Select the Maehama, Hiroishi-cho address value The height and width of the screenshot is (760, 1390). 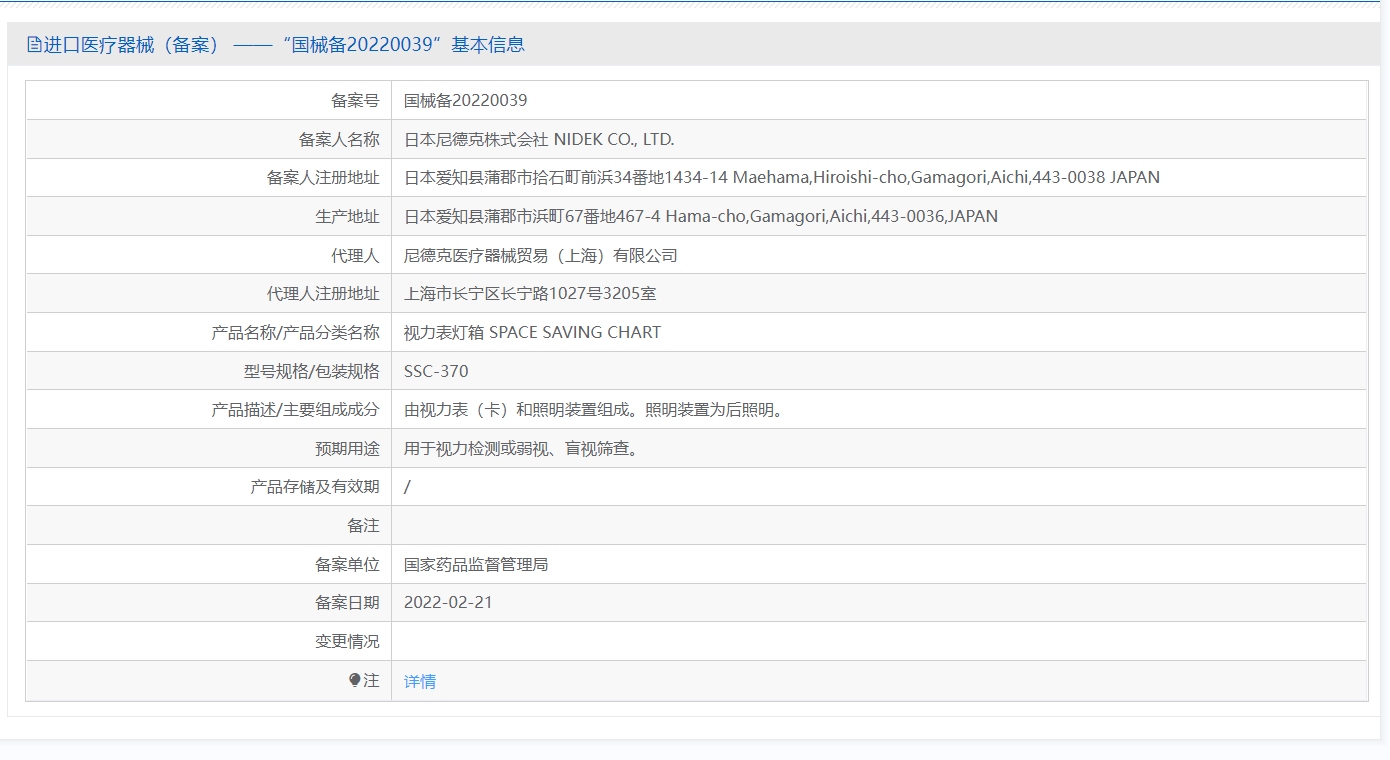[782, 177]
